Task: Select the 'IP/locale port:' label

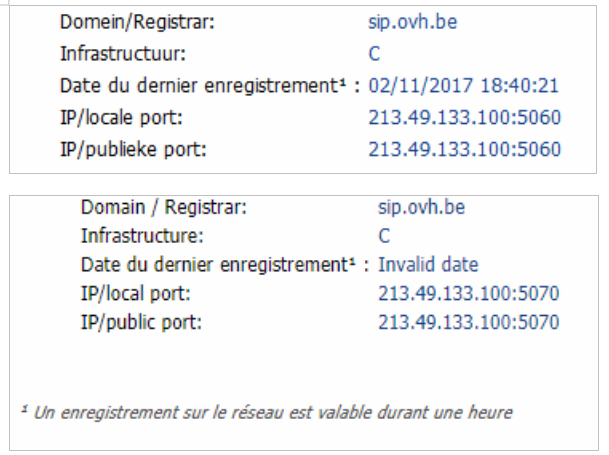Action: (120, 118)
